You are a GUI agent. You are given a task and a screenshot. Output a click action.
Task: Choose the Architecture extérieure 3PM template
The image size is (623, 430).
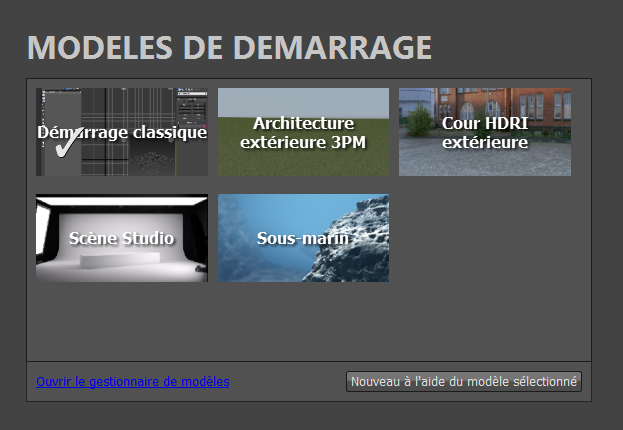click(x=303, y=132)
